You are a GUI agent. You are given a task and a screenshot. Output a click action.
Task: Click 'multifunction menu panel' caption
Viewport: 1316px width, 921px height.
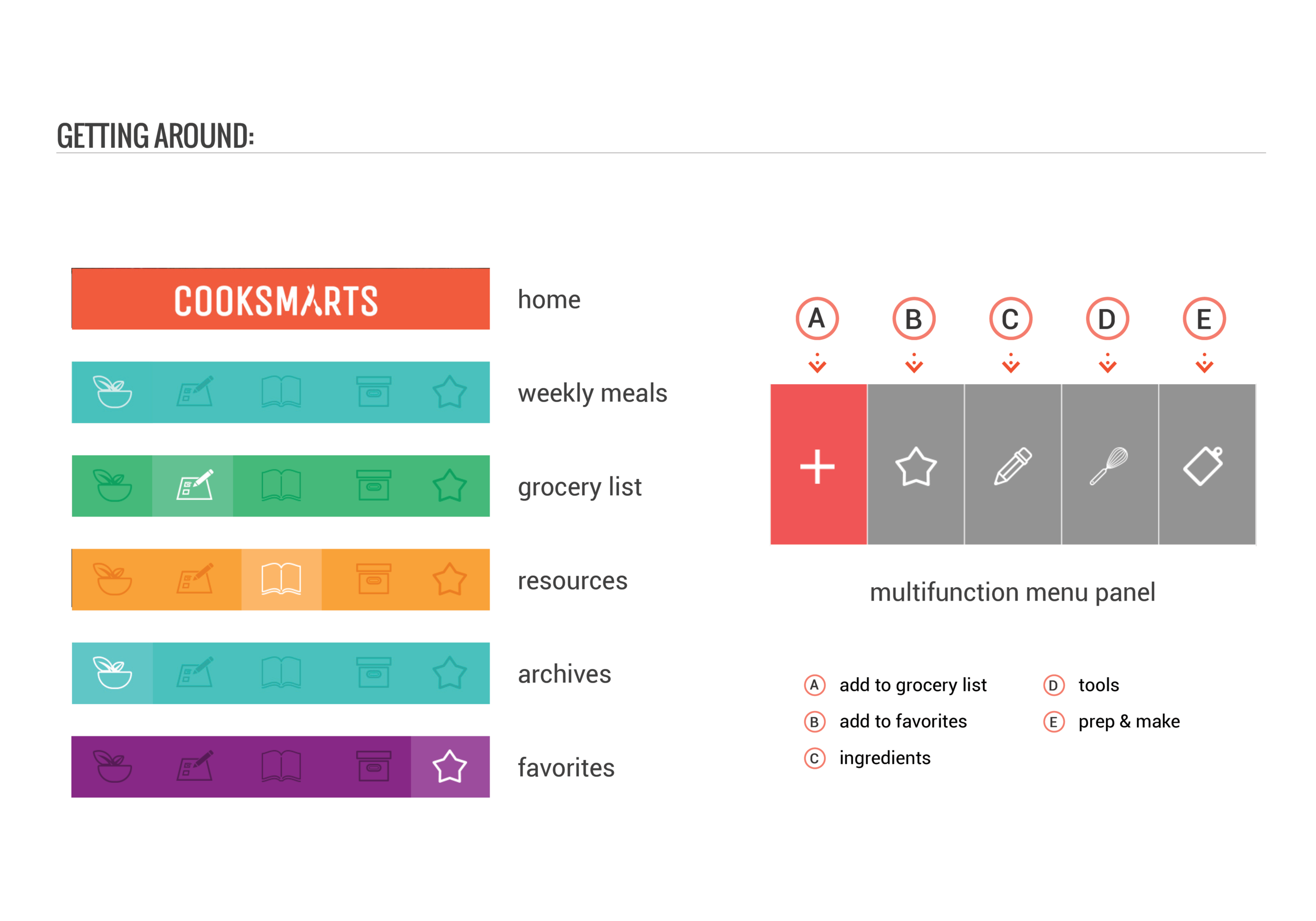1013,593
